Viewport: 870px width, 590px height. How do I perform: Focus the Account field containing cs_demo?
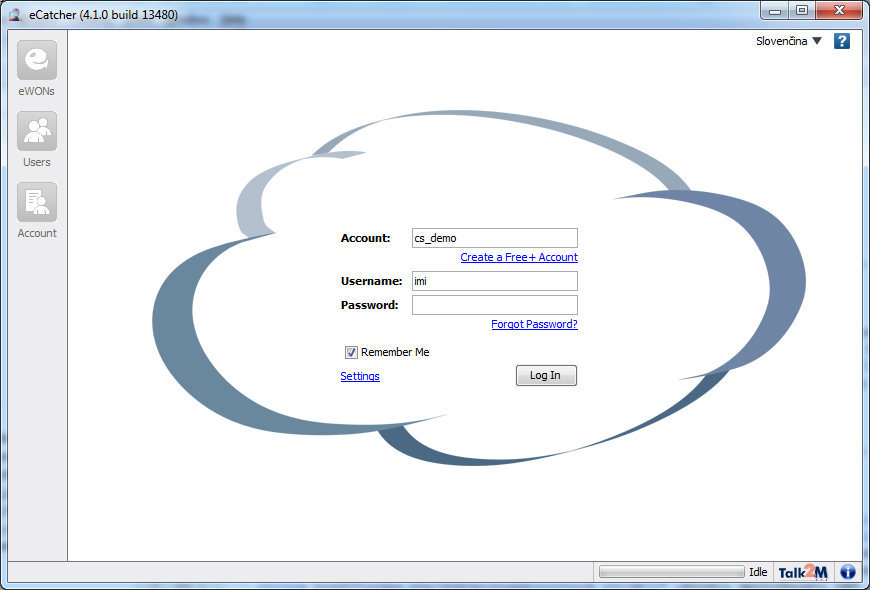point(495,238)
